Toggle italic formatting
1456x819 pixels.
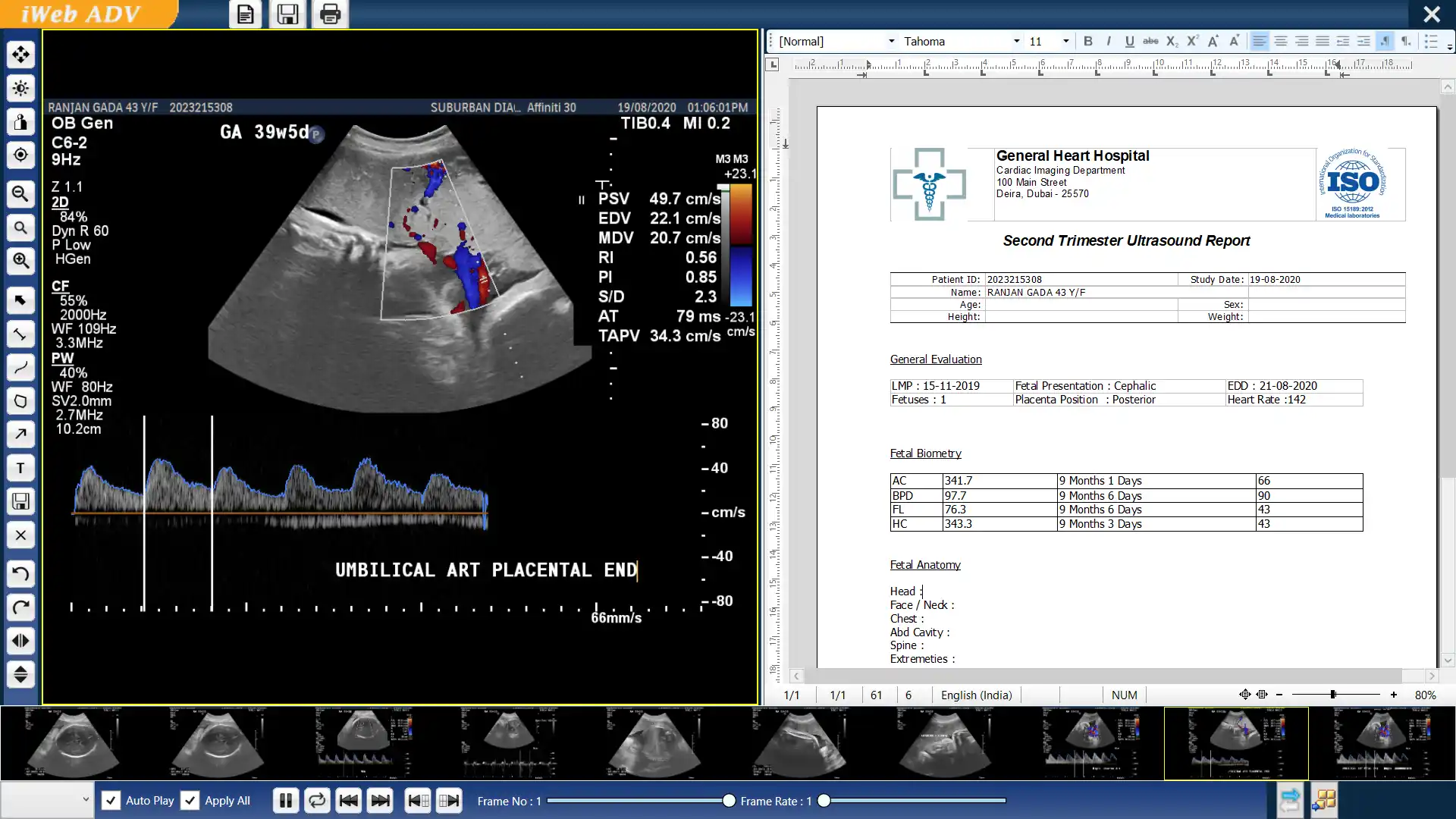tap(1109, 41)
